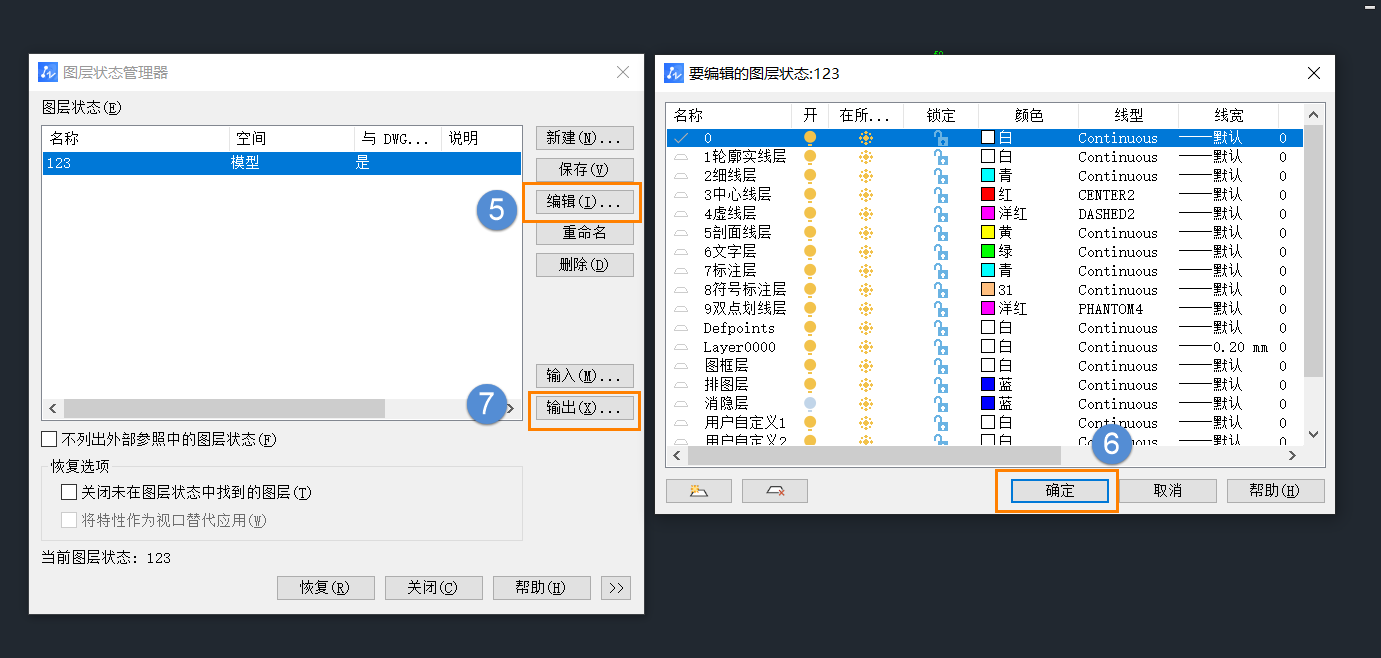Click 取消 in the edit layer state dialog
The height and width of the screenshot is (658, 1381).
click(x=1168, y=491)
